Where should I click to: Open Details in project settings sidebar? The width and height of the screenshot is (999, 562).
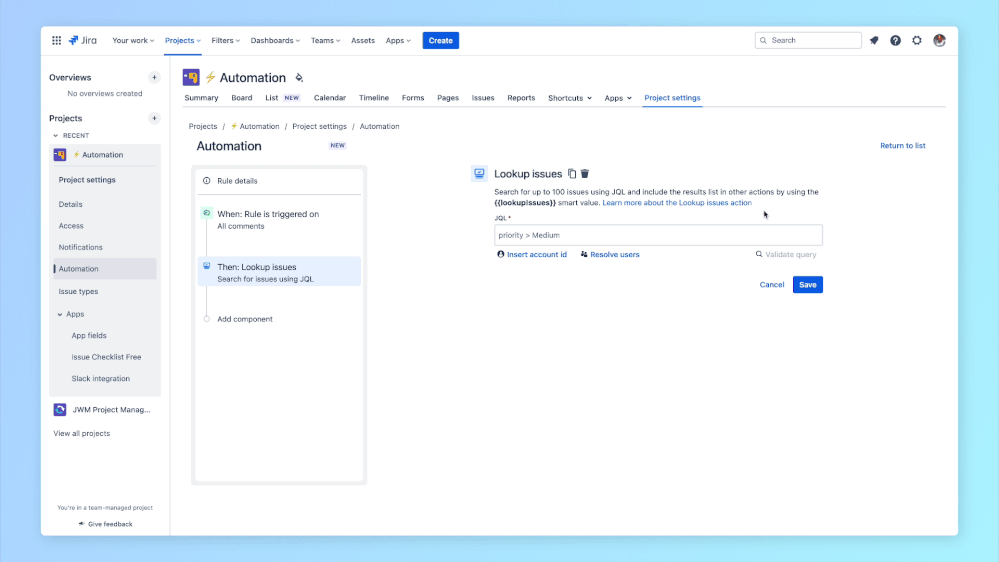click(x=71, y=205)
